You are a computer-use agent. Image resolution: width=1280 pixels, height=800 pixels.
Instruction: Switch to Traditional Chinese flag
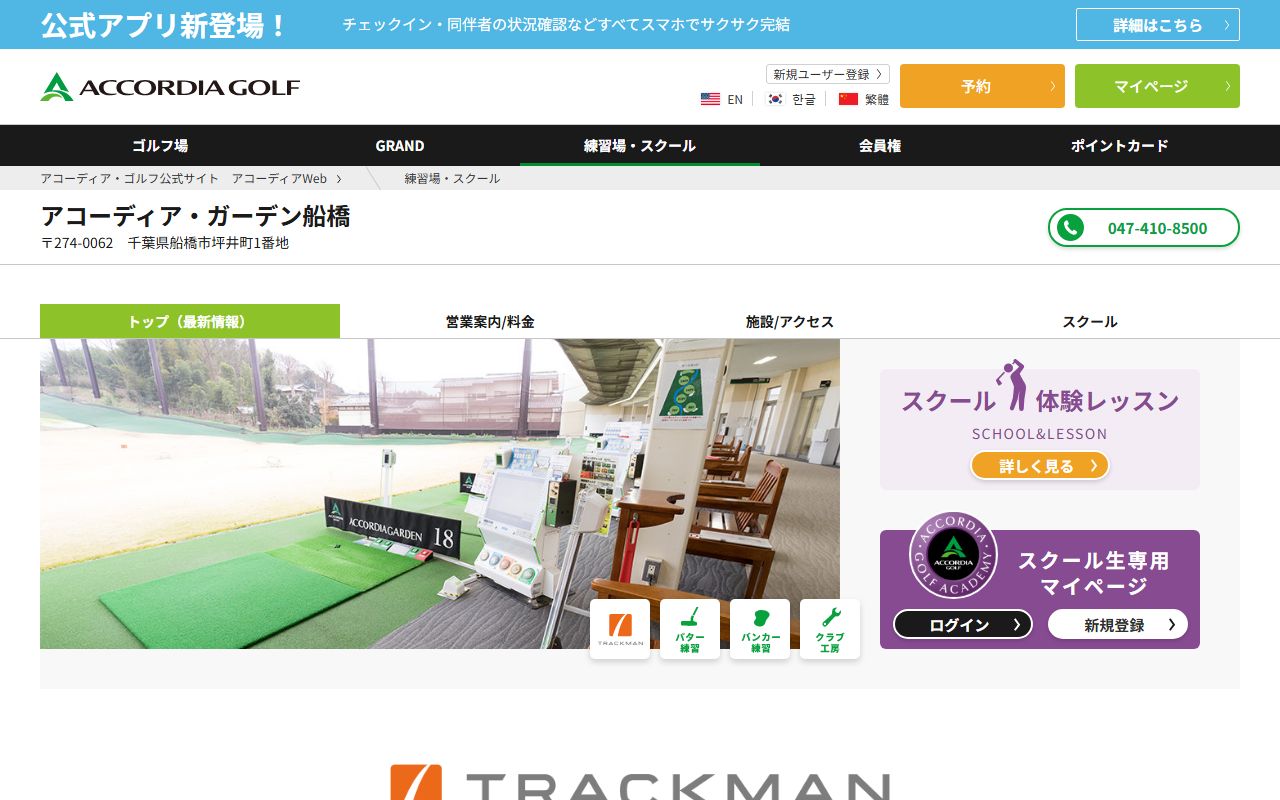click(x=863, y=99)
